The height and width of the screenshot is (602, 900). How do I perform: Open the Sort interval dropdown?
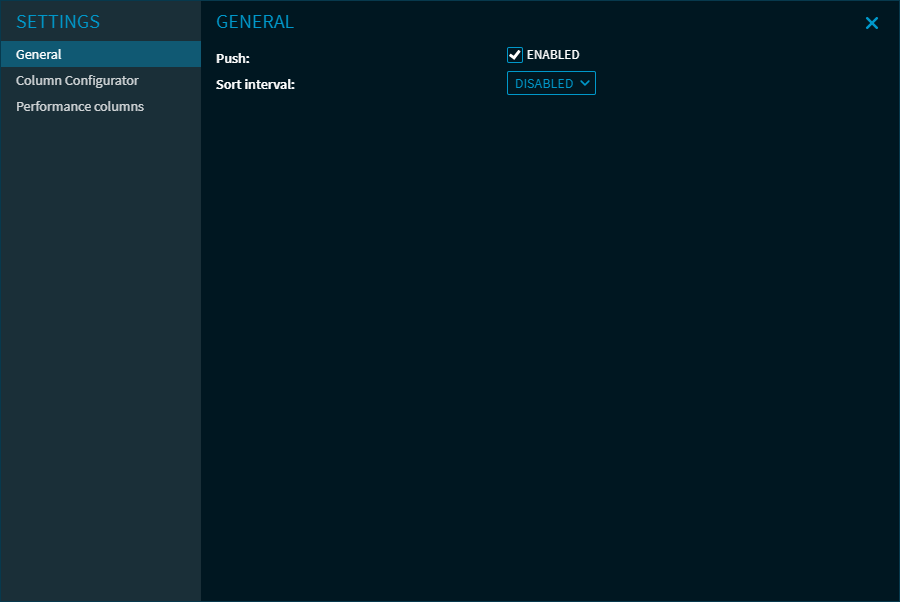551,84
